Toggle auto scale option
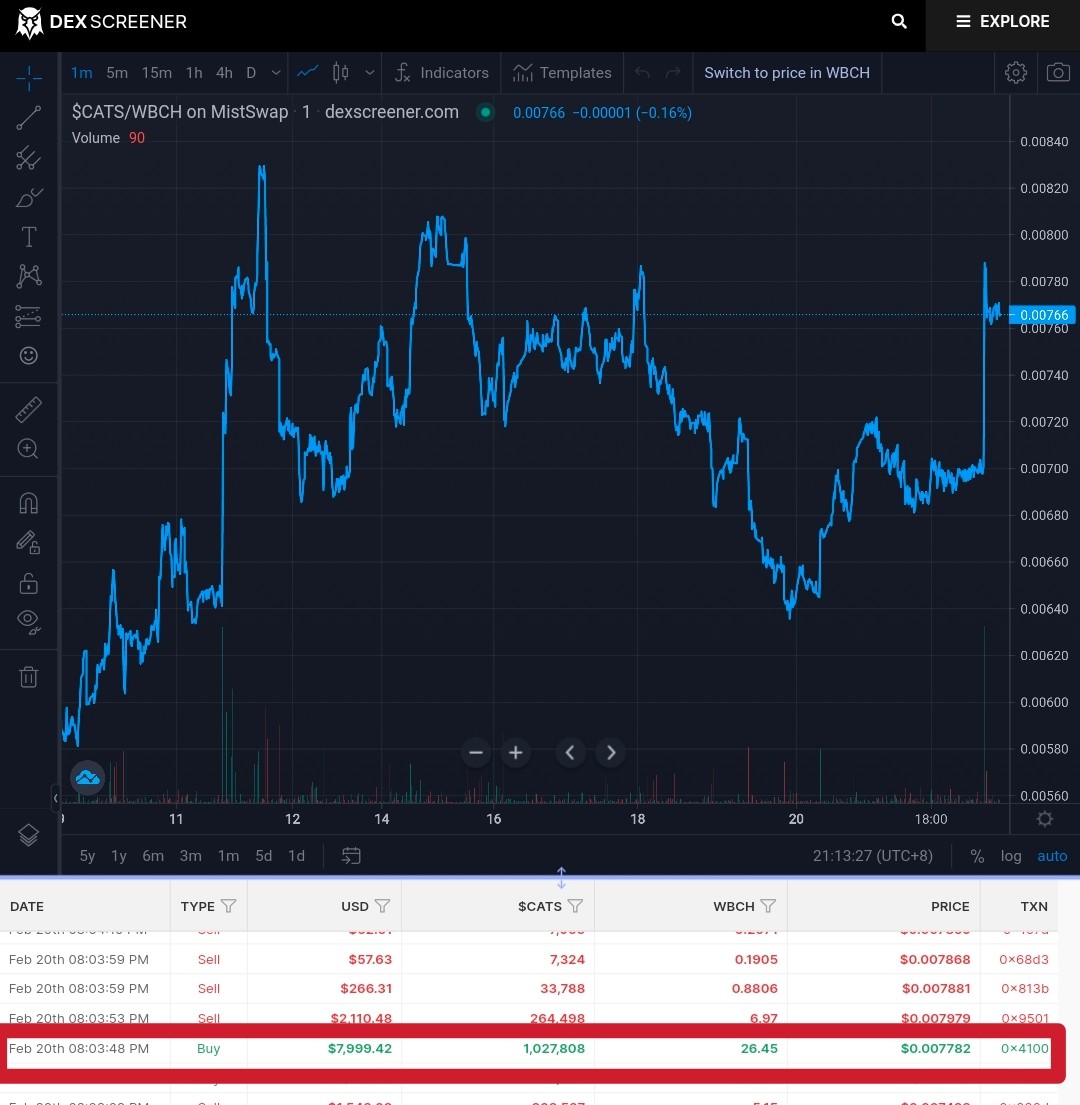This screenshot has height=1105, width=1080. pos(1052,856)
